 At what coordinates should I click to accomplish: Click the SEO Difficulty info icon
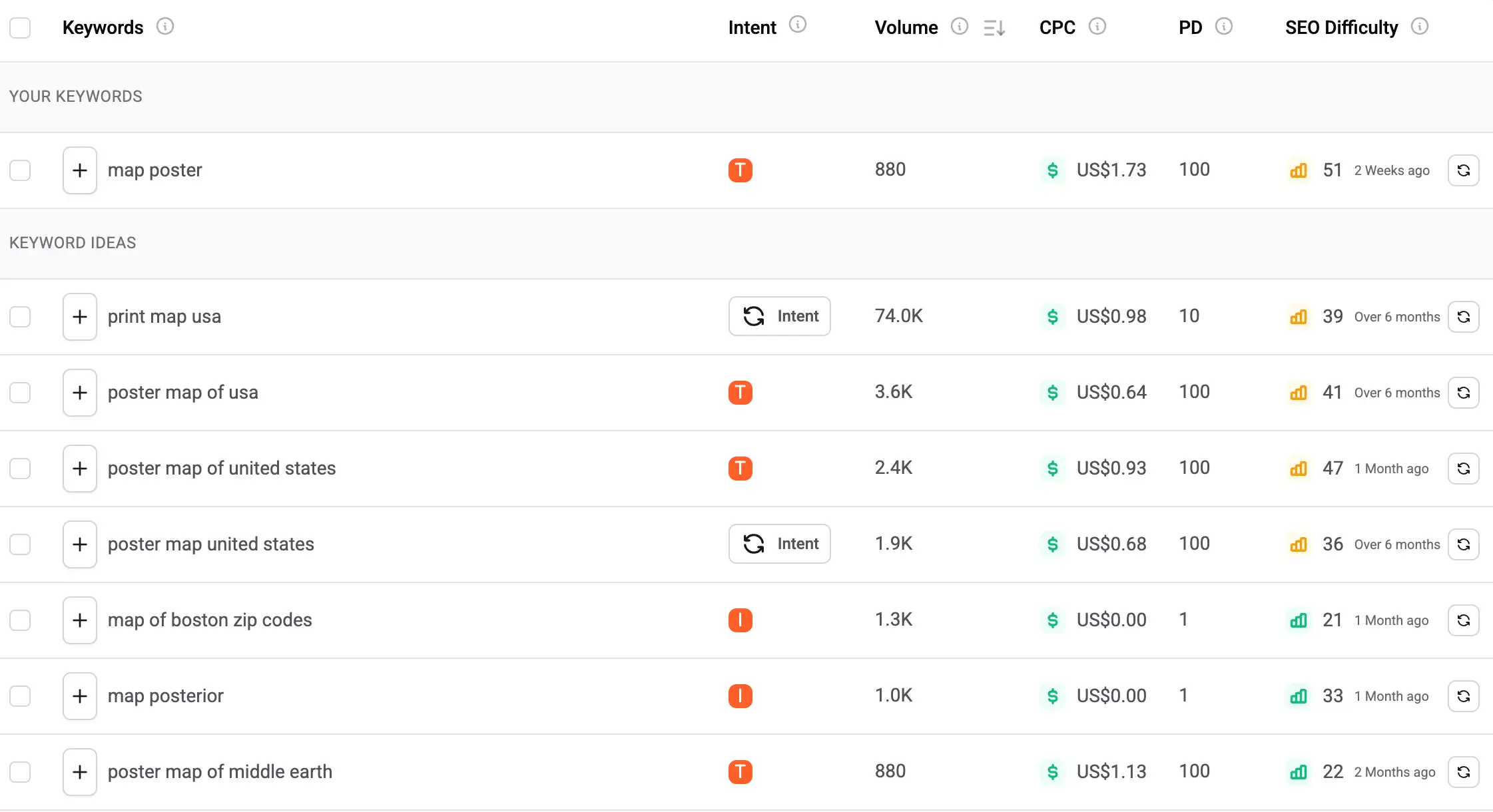(x=1419, y=27)
